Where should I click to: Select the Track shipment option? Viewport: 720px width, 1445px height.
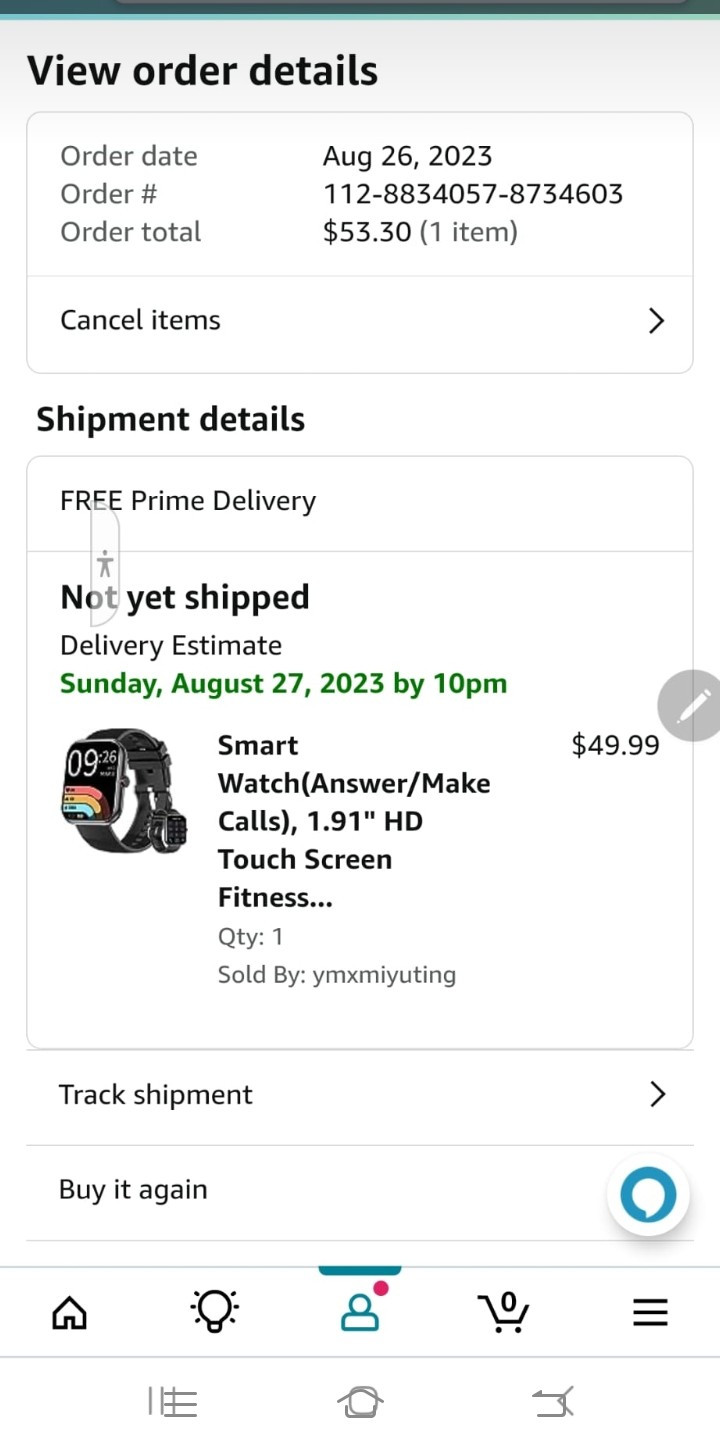pos(156,1094)
